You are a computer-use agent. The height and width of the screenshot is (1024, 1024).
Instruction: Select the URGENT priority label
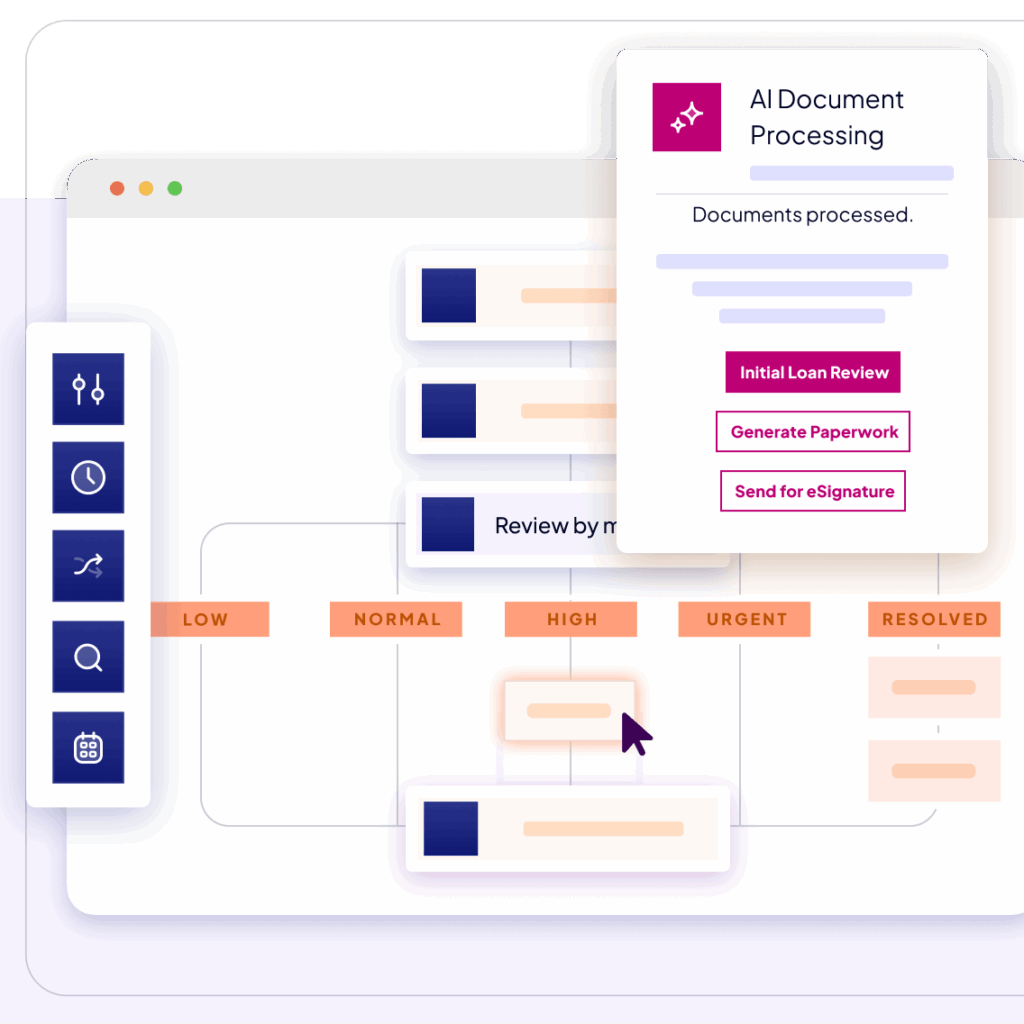point(744,619)
